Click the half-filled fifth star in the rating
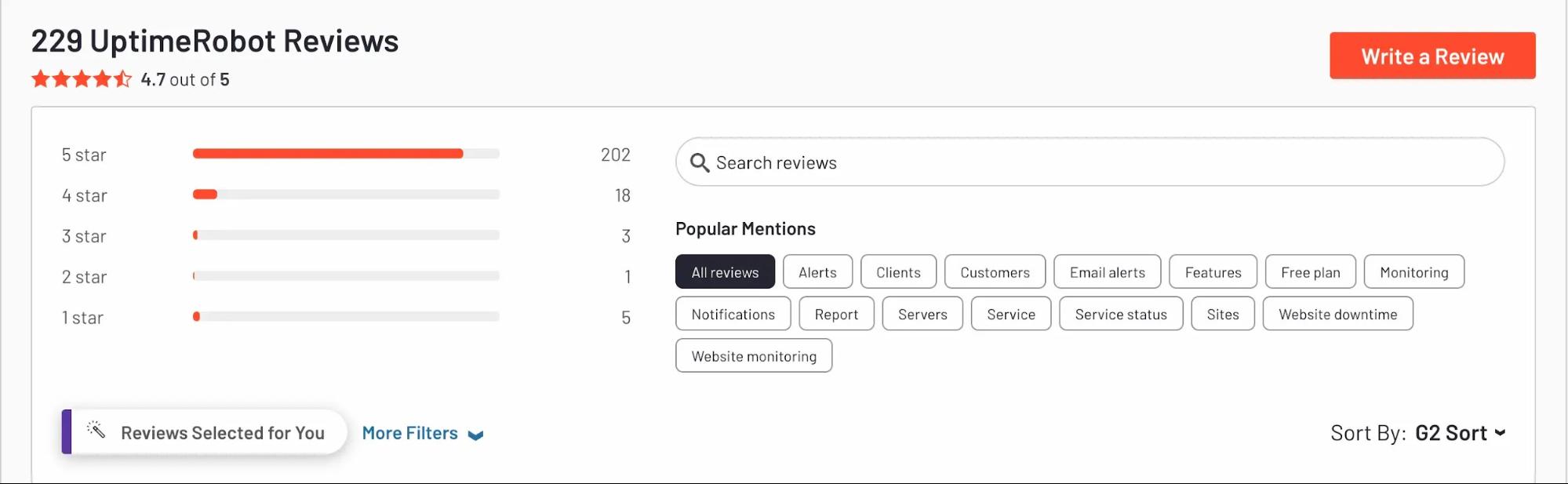Screen dimensions: 1568x484 click(x=122, y=78)
